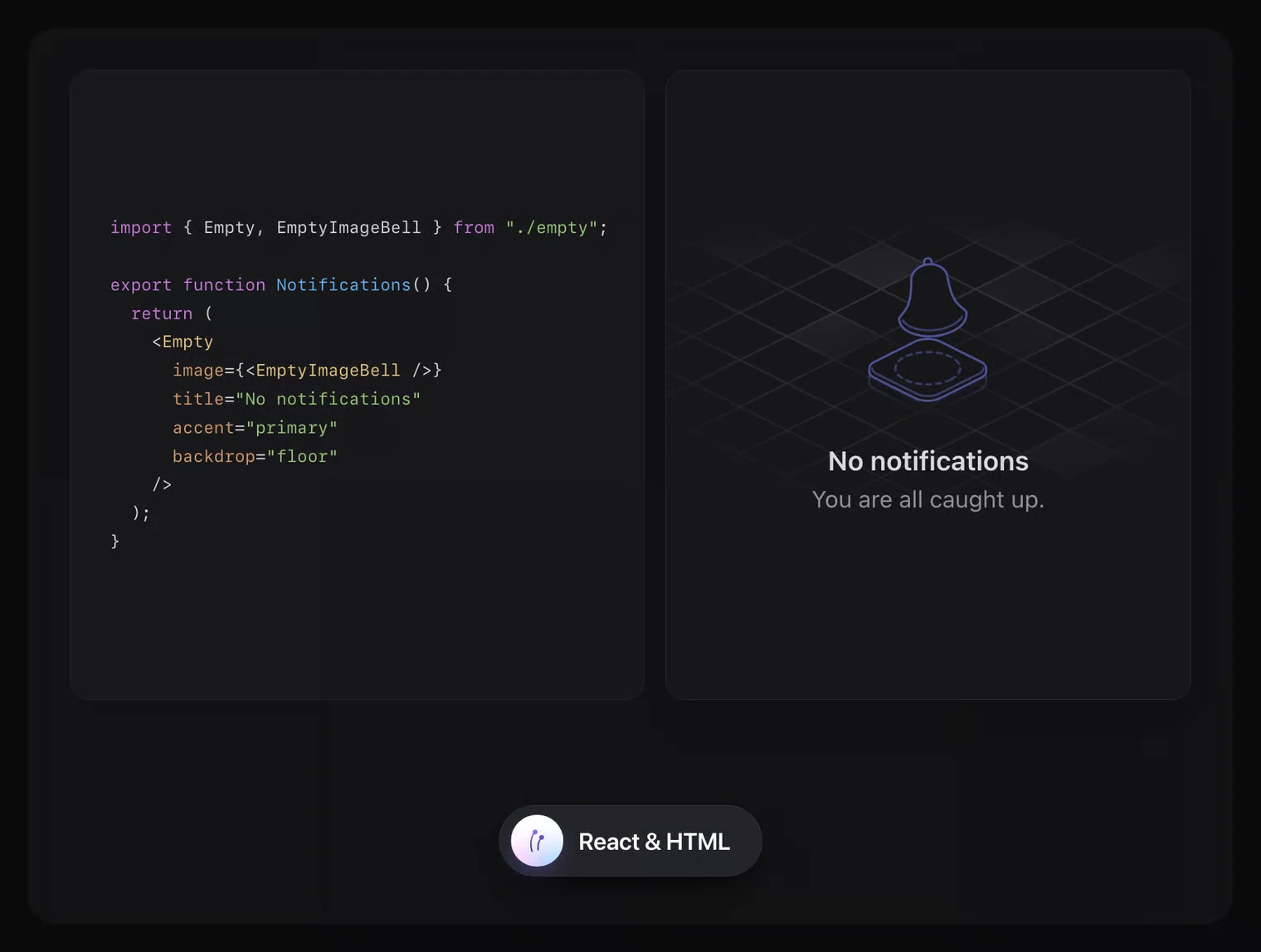
Task: Click the bell illustration in the preview
Action: [x=927, y=329]
